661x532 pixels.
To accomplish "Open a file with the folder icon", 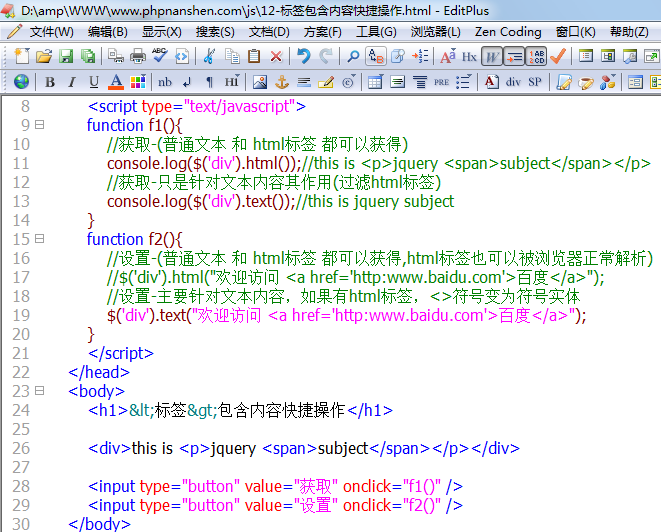I will pyautogui.click(x=43, y=56).
